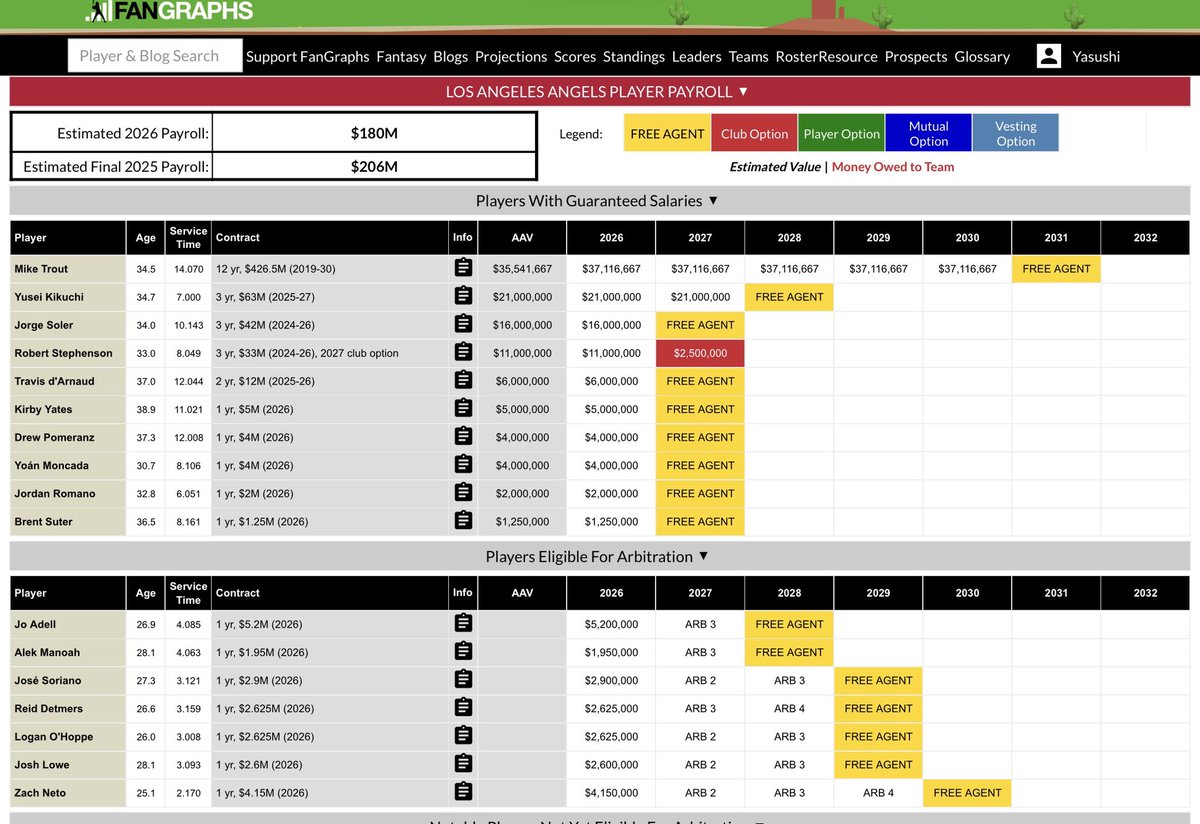Click Reid Detmers's ARB 4 cell
Screen dimensions: 1200x824
click(789, 707)
